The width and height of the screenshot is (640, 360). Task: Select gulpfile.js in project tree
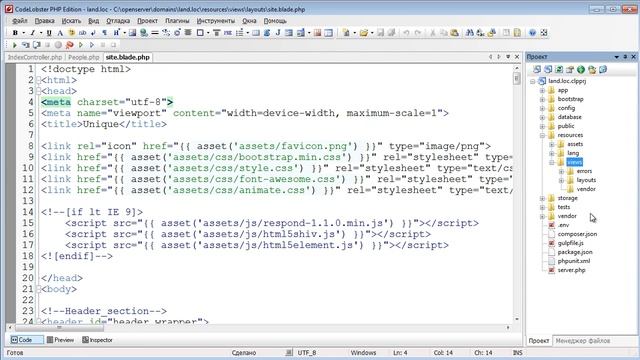click(x=571, y=243)
